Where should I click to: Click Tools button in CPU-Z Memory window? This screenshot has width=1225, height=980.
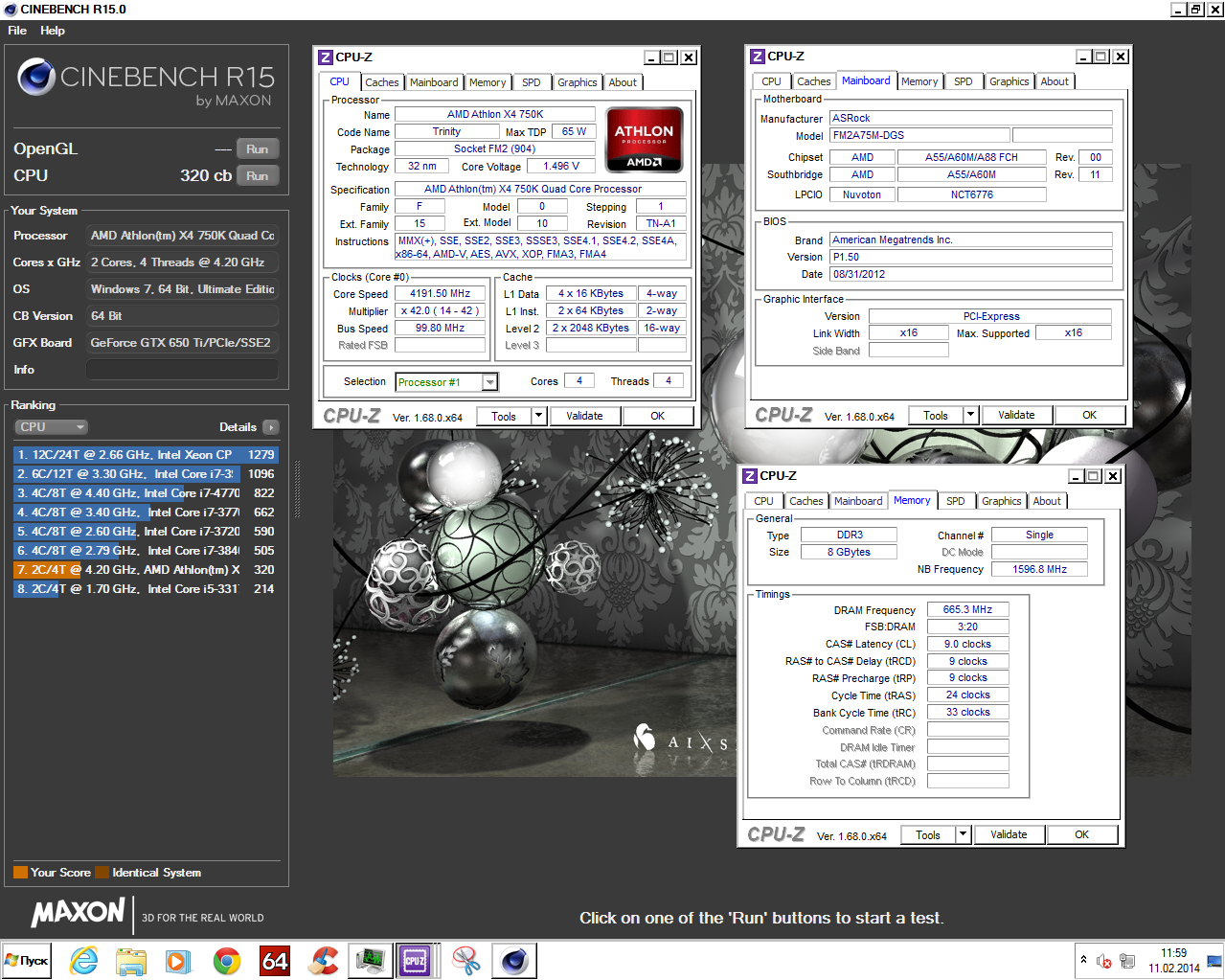pos(927,835)
